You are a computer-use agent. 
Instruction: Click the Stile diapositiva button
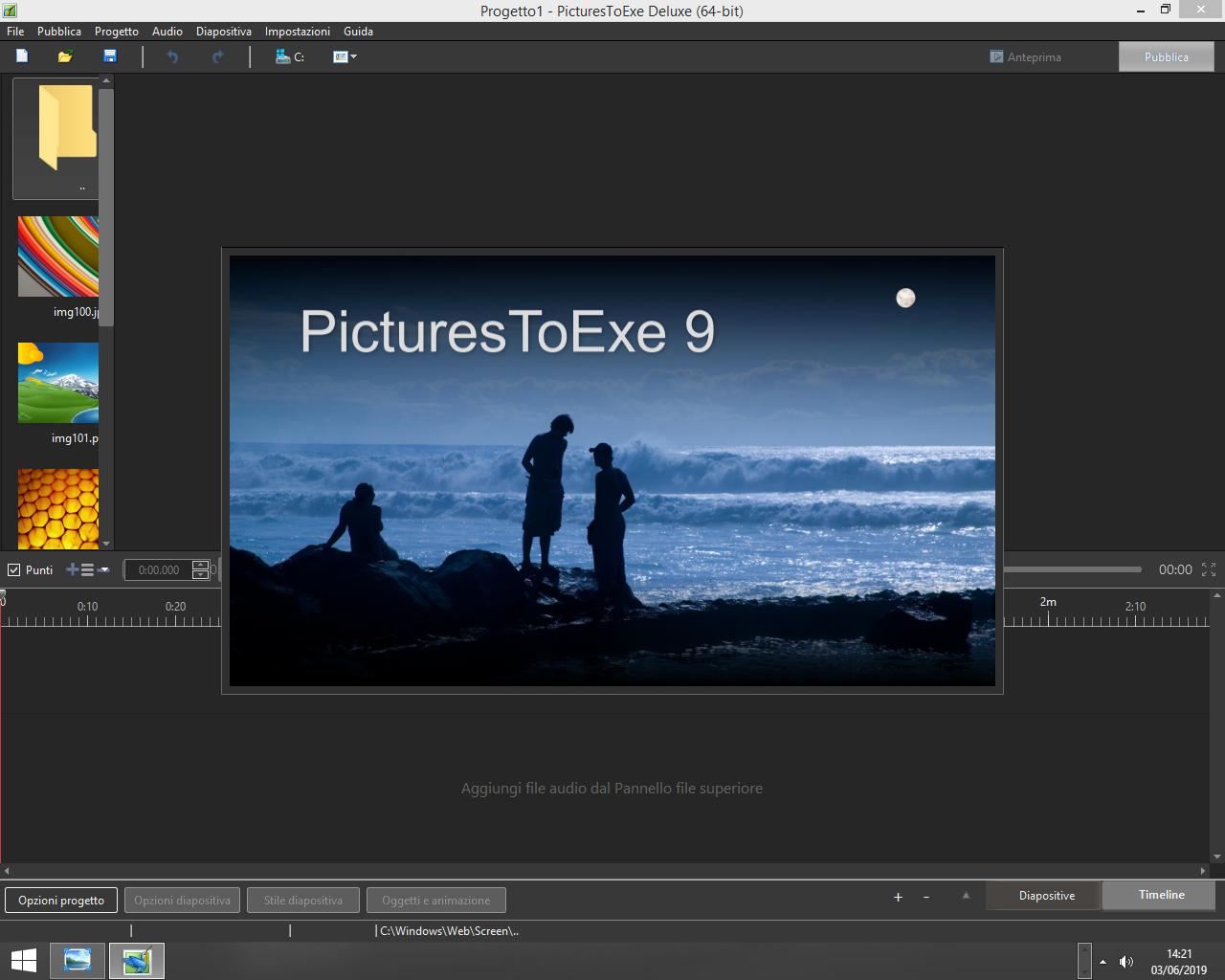coord(303,900)
